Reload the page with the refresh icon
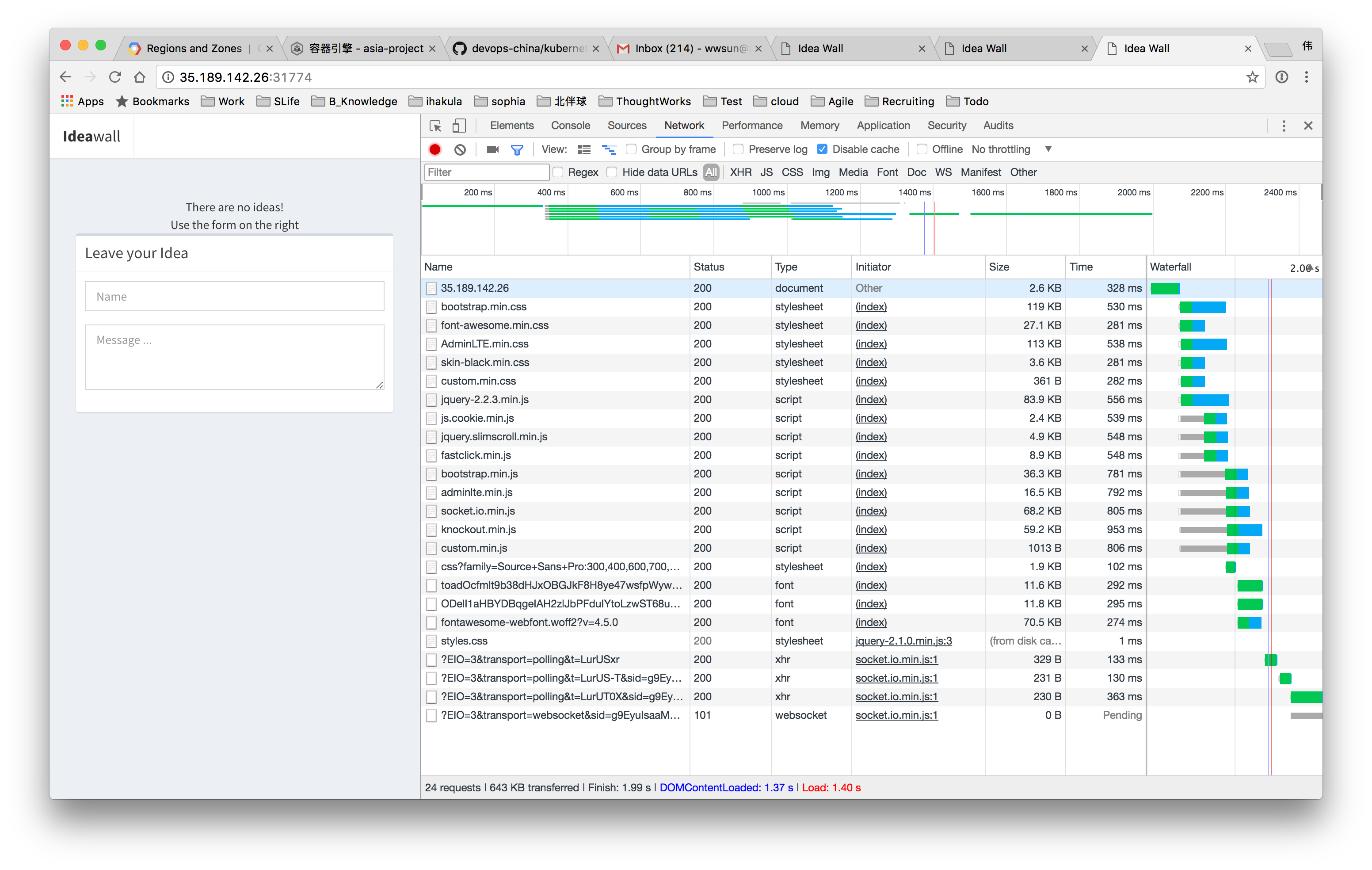Image resolution: width=1372 pixels, height=870 pixels. point(115,77)
